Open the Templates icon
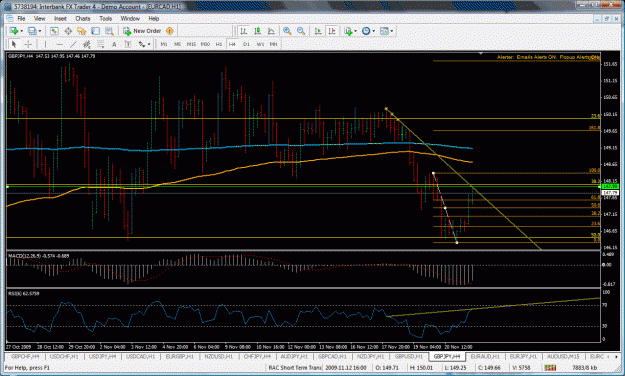Viewport: 625px width, 376px height. point(384,31)
